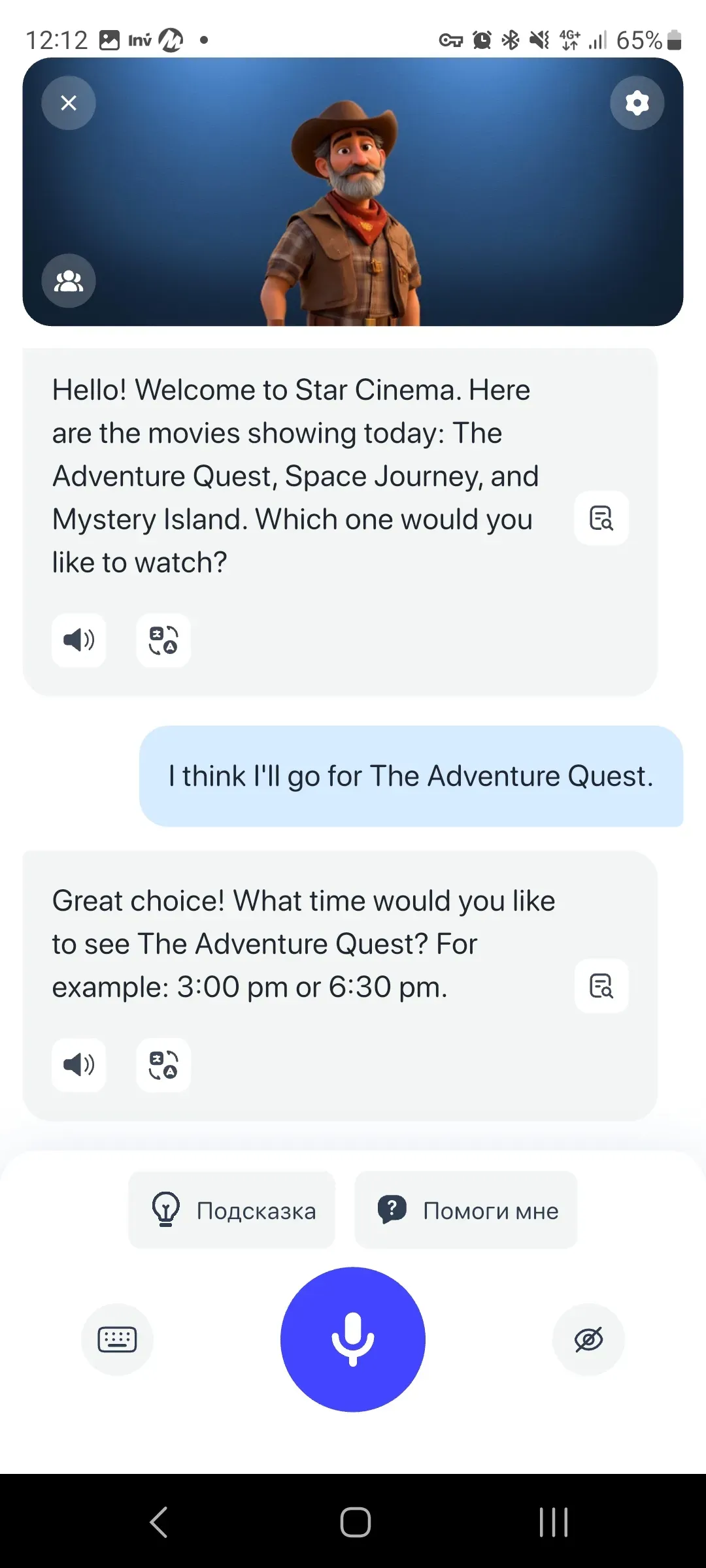This screenshot has width=706, height=1568.
Task: Play audio of 'Great choice!' message
Action: [x=79, y=1064]
